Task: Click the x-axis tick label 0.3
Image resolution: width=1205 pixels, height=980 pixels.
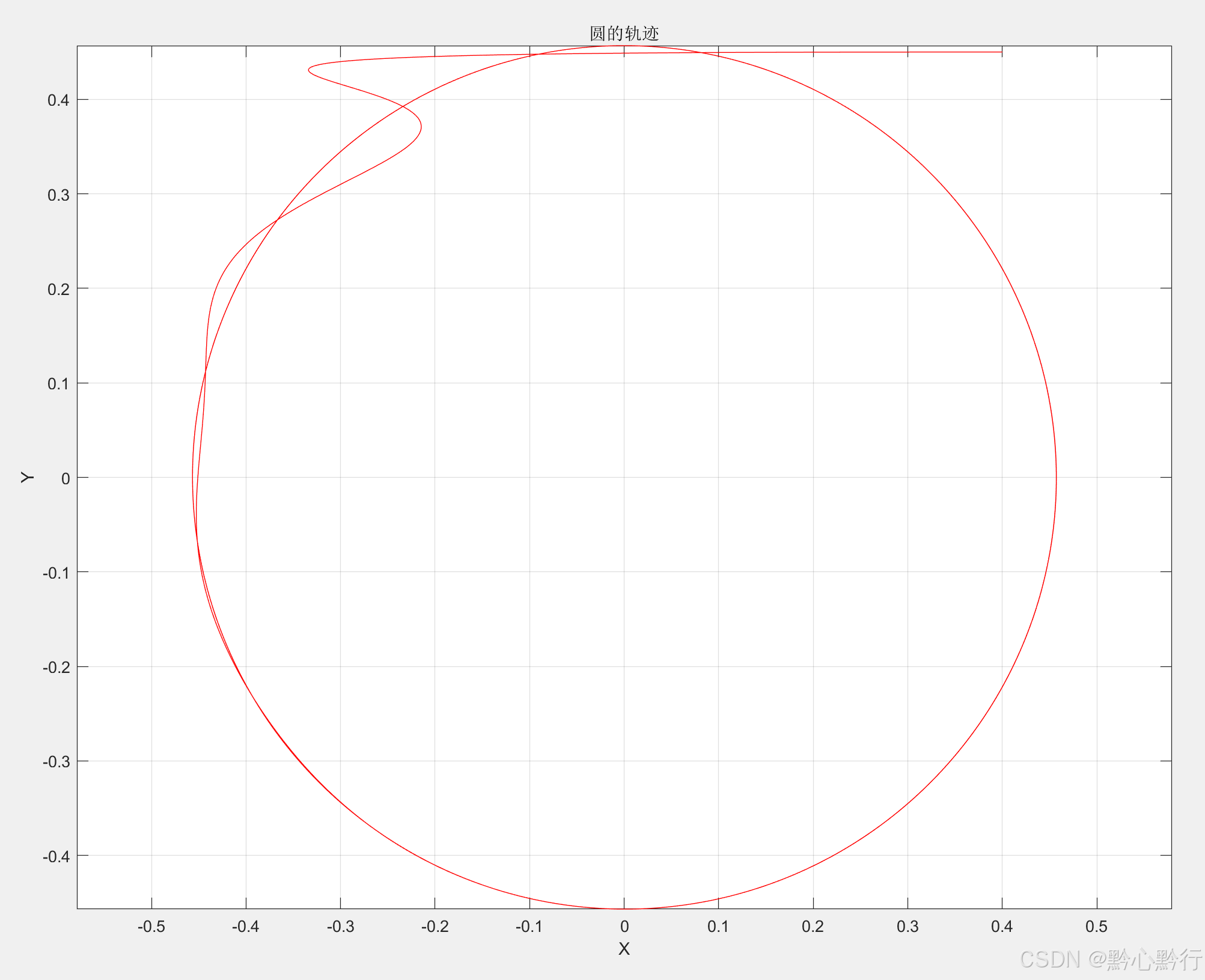Action: pyautogui.click(x=908, y=927)
